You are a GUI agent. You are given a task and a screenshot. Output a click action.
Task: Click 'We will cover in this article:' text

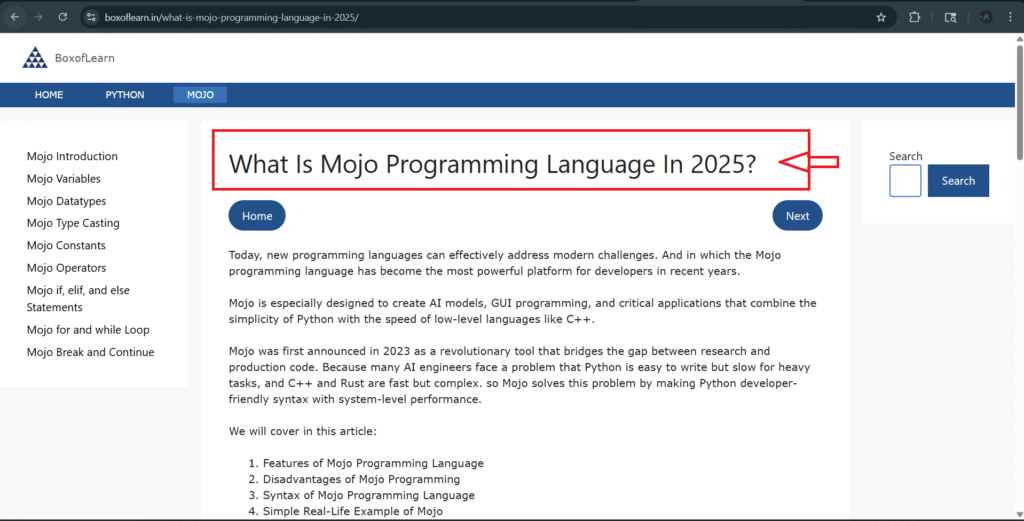302,431
